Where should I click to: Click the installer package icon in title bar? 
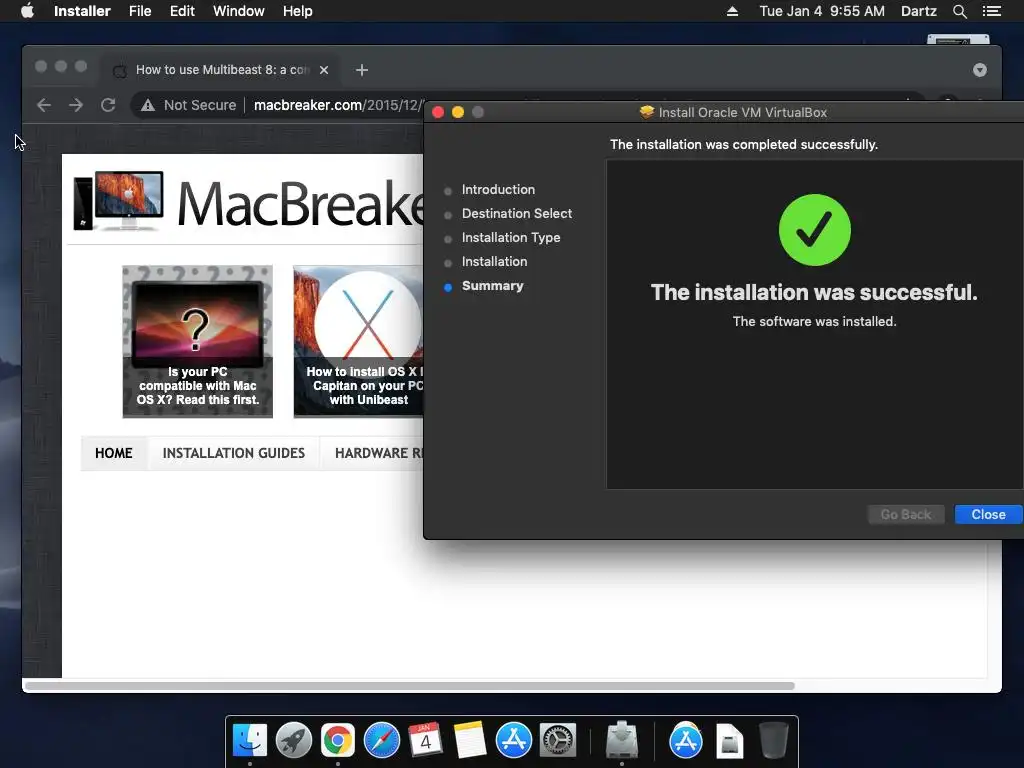(647, 112)
